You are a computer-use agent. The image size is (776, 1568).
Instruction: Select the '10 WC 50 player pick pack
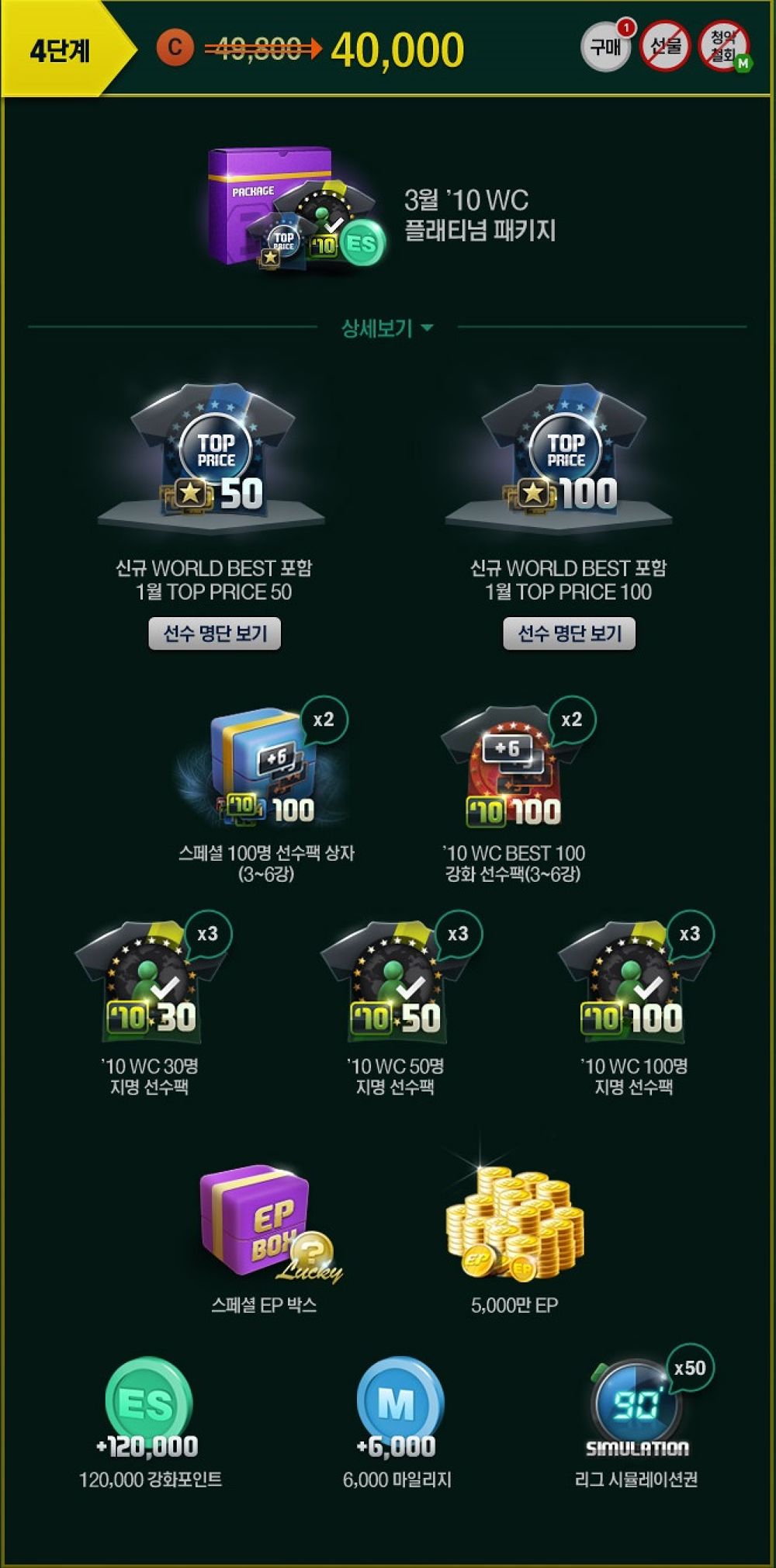point(396,983)
